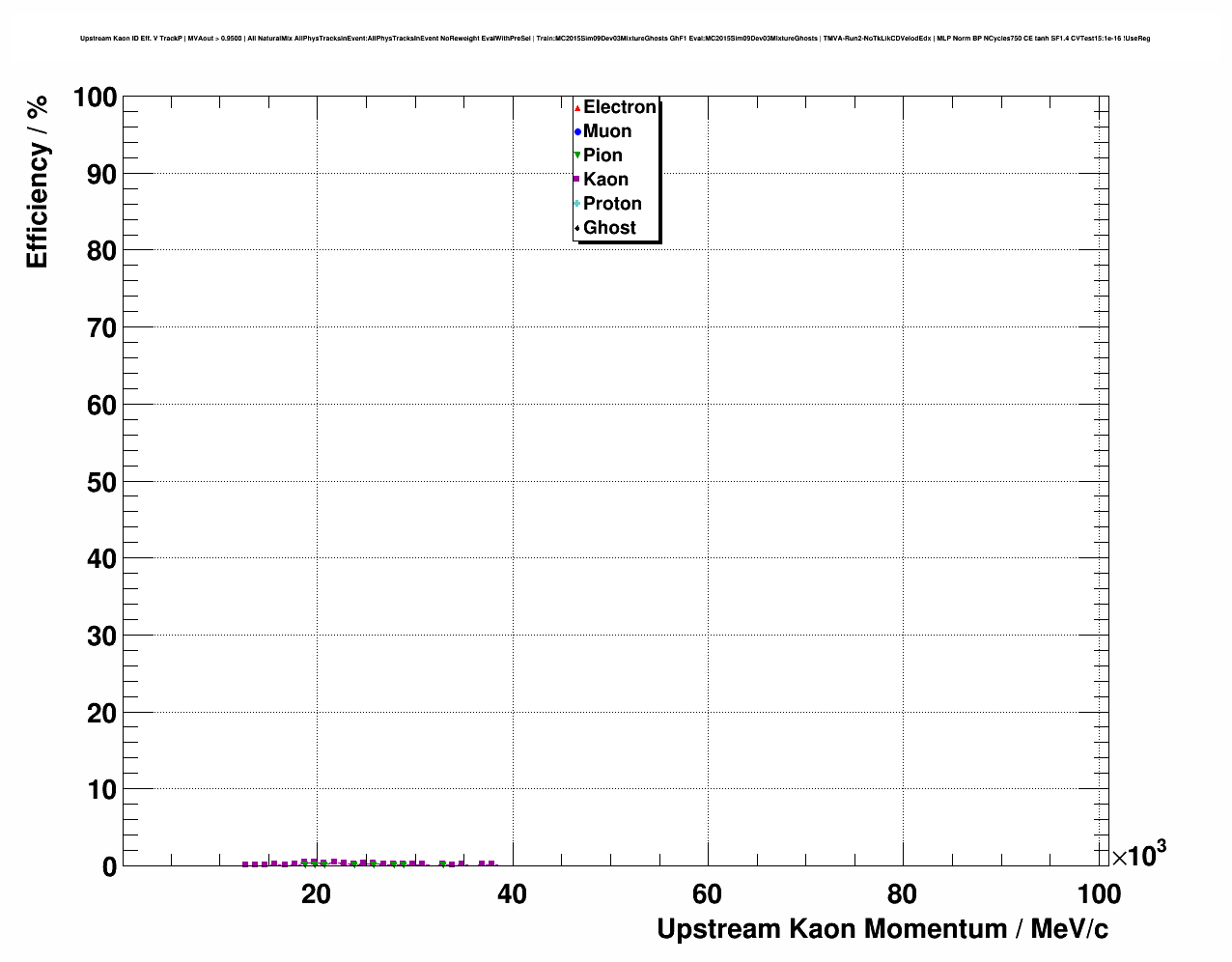Screen dimensions: 1232x962
Task: Click the Electron legend label
Action: (620, 107)
